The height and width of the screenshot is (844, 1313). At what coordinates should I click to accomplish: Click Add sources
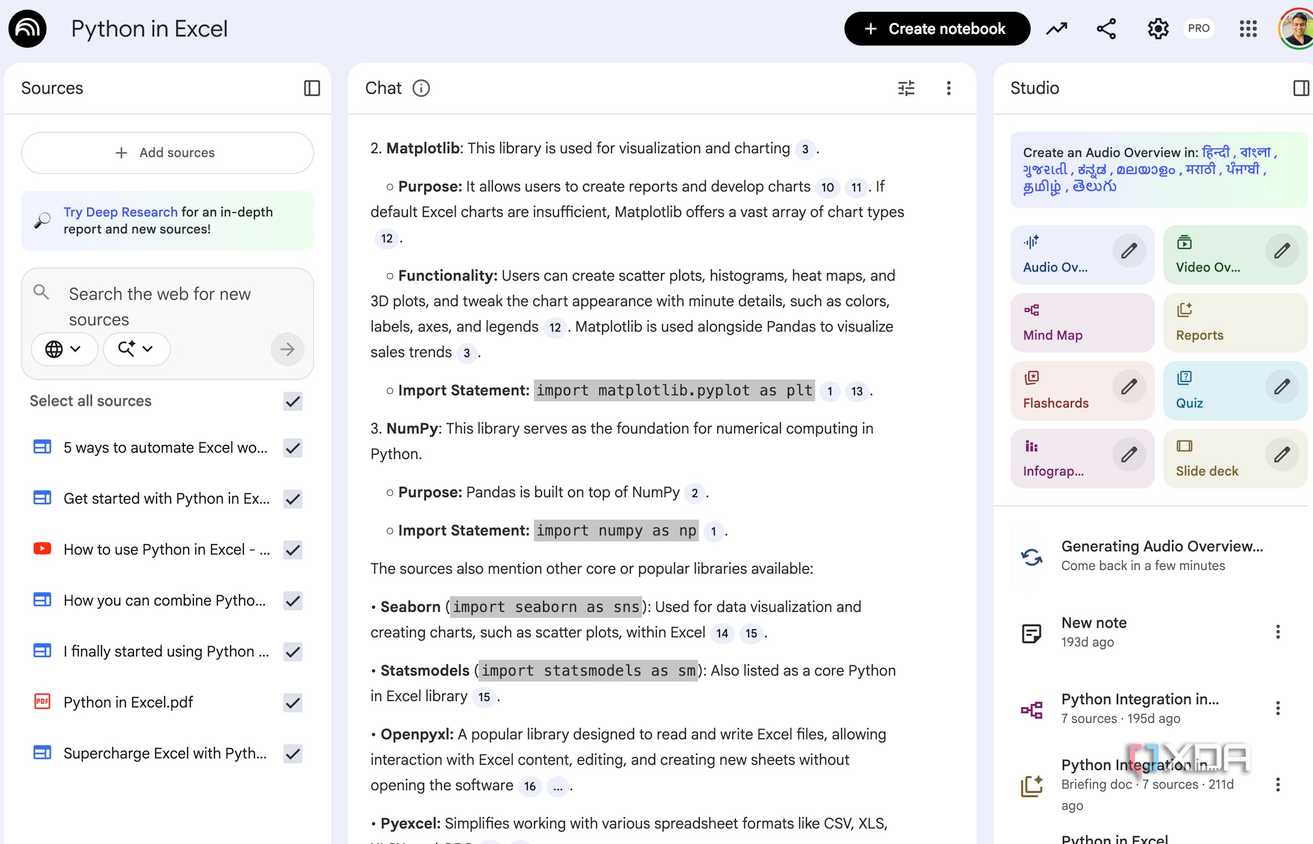click(167, 153)
